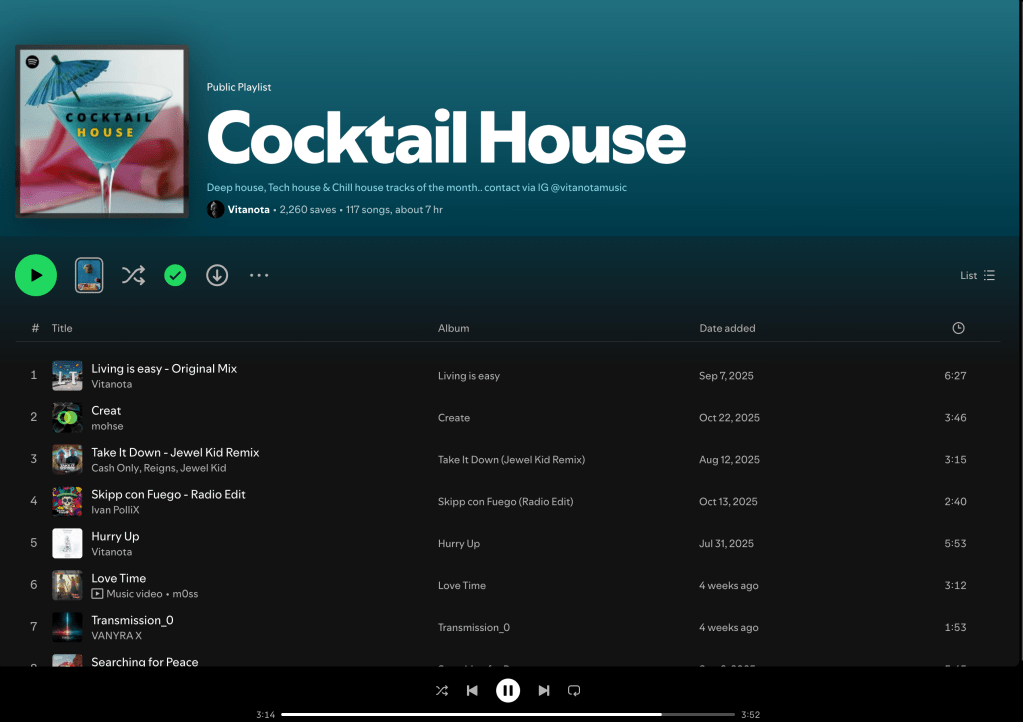This screenshot has height=722, width=1023.
Task: Click the elapsed time 3:14
Action: coord(266,714)
